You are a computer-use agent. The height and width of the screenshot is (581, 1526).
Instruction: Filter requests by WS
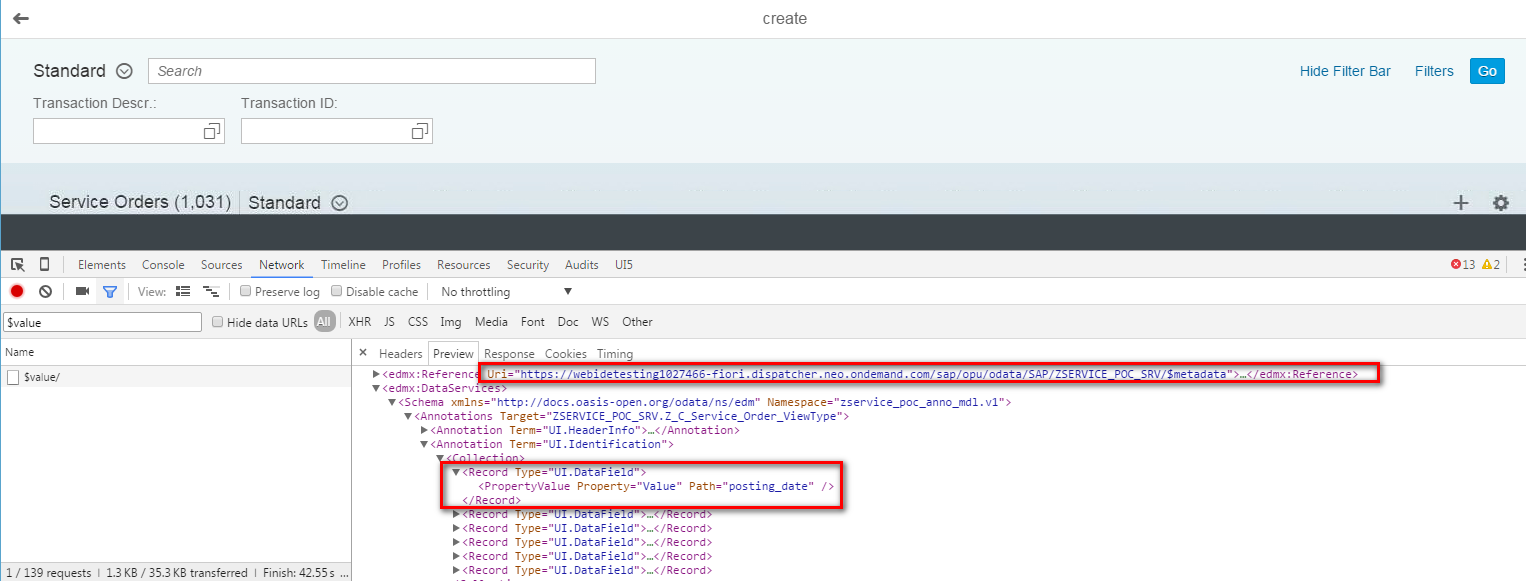[600, 322]
